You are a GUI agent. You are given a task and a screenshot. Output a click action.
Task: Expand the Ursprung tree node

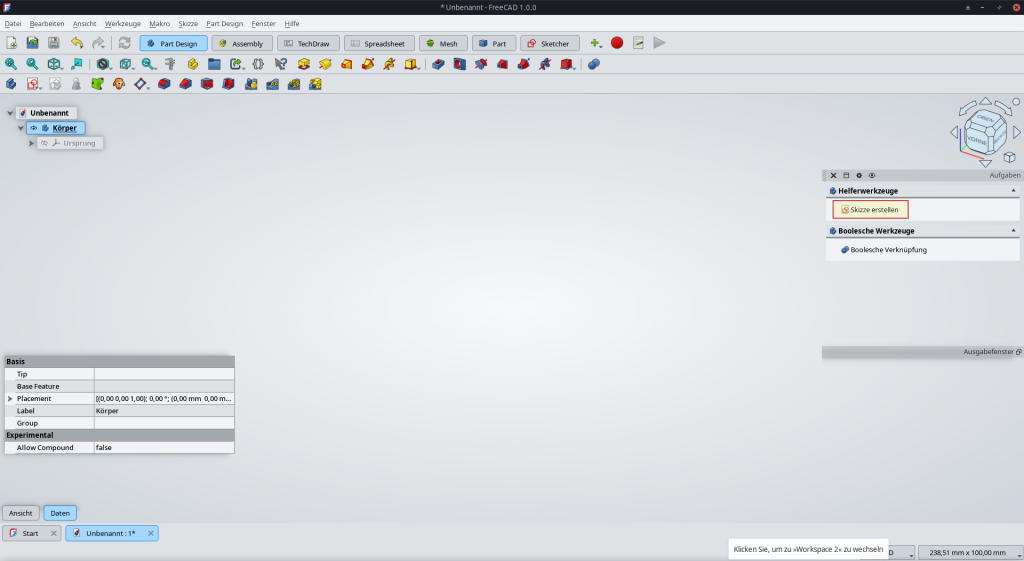point(32,143)
